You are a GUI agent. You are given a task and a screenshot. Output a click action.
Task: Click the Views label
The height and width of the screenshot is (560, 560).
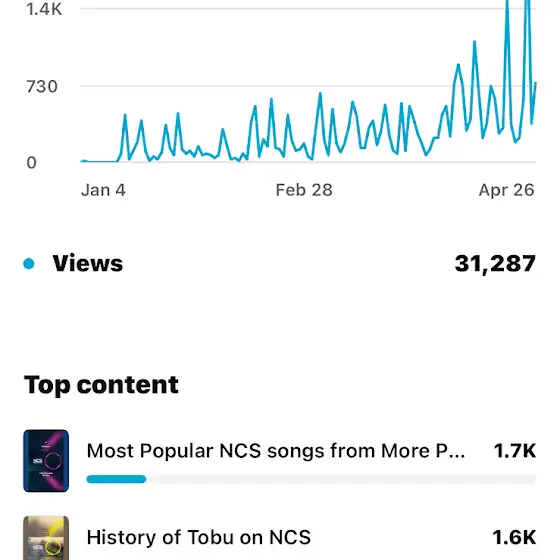tap(88, 263)
